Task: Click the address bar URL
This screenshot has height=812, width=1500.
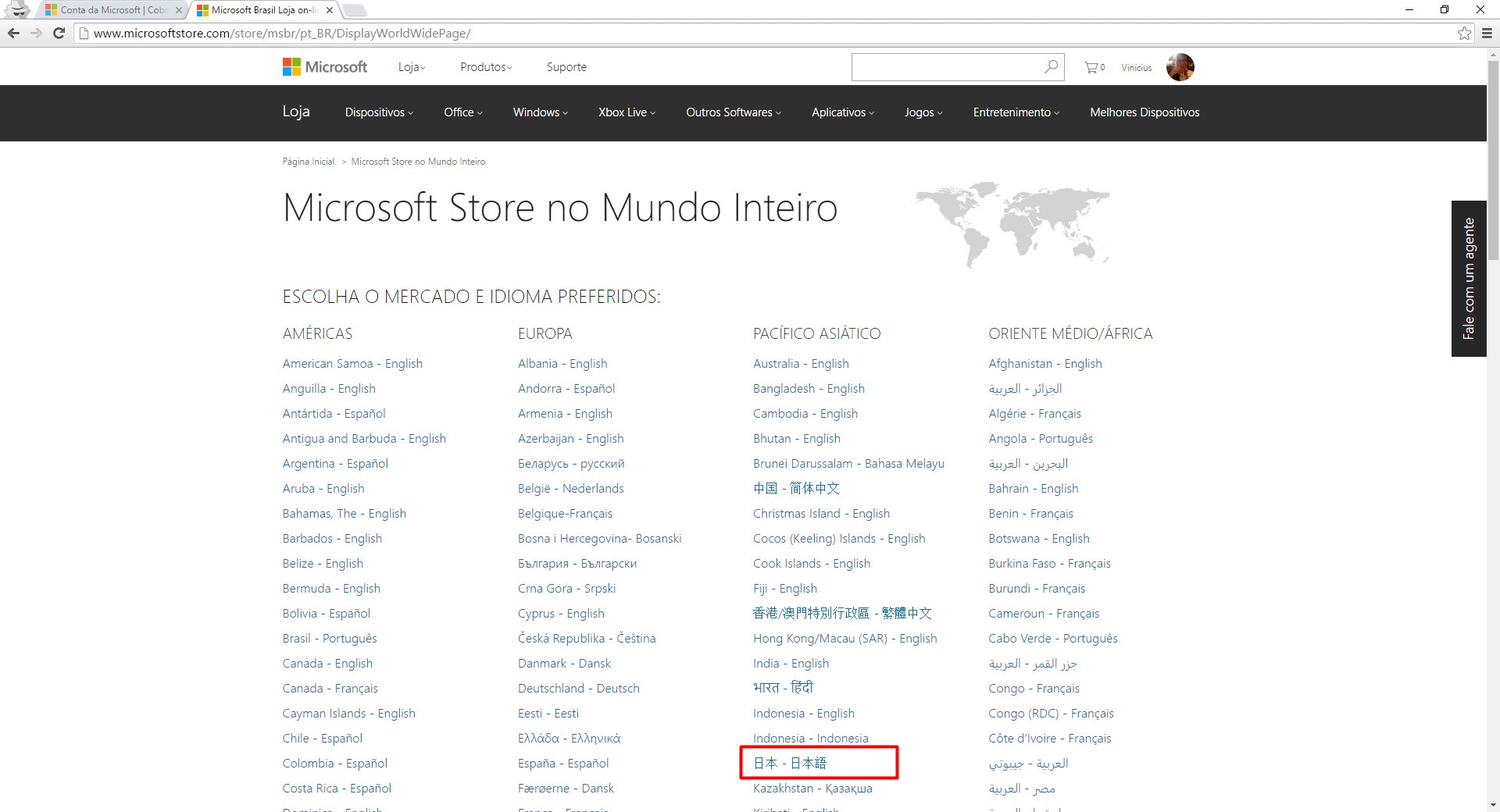Action: click(x=282, y=34)
